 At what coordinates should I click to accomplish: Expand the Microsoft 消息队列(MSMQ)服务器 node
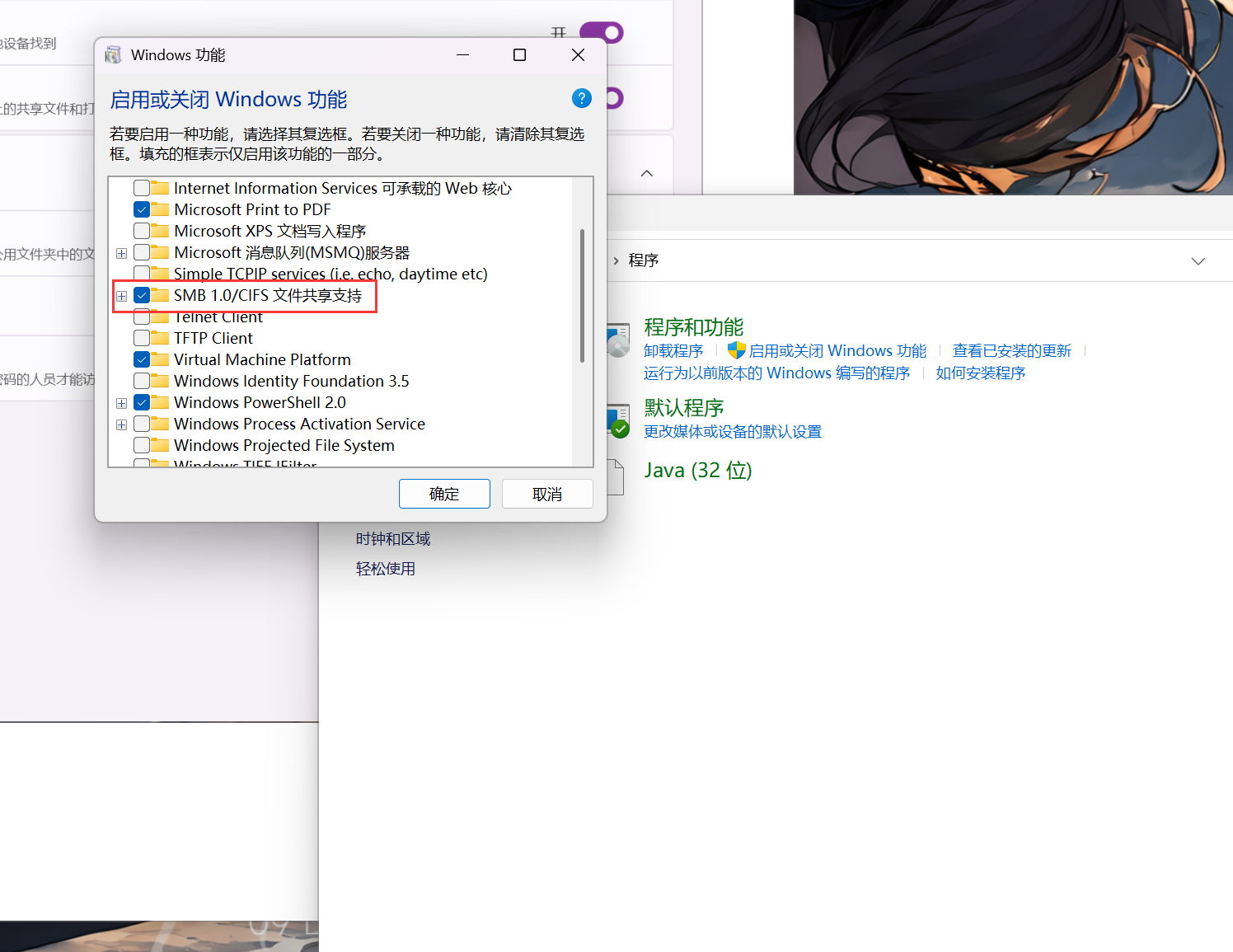[122, 253]
